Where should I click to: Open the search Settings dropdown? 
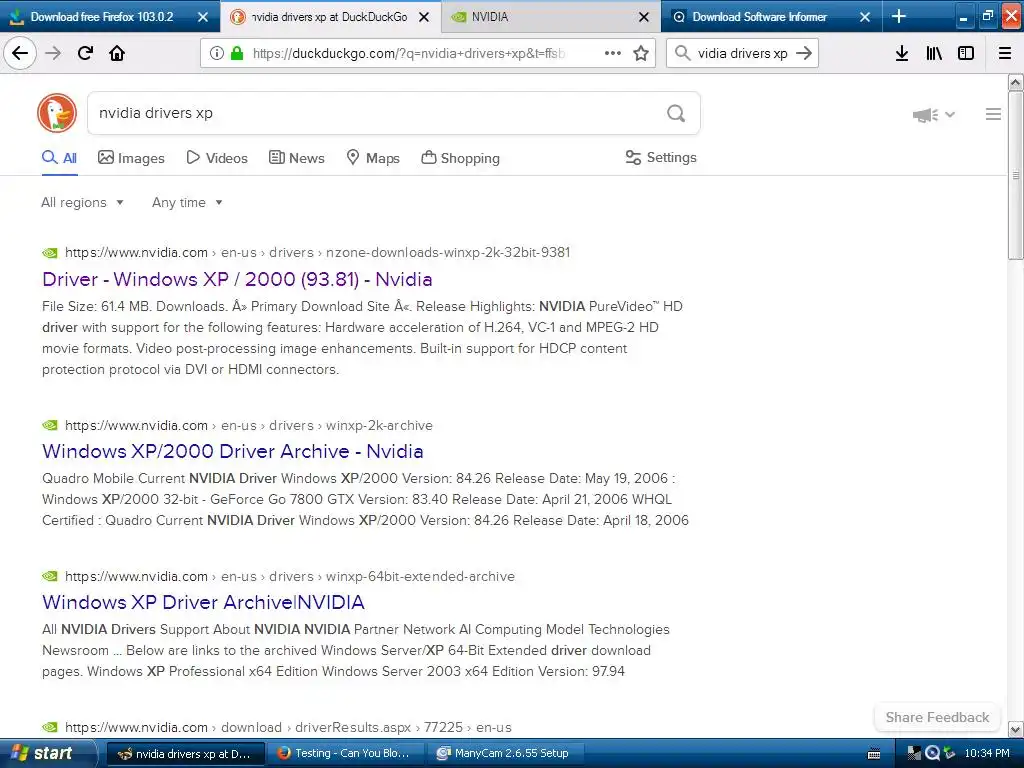[661, 157]
